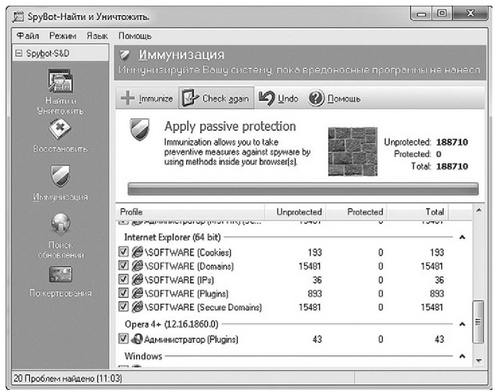Select the Иммунизация shield sidebar icon
The image size is (499, 392).
[x=60, y=176]
